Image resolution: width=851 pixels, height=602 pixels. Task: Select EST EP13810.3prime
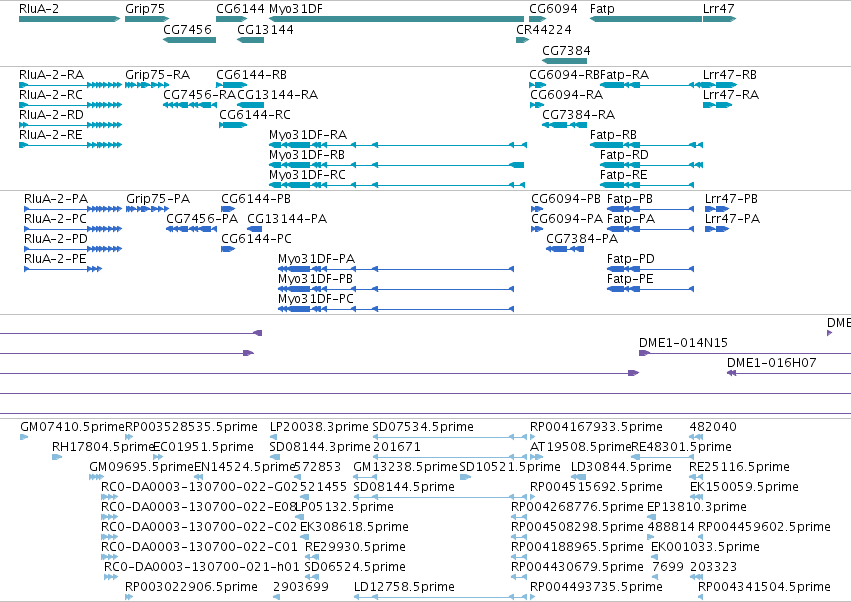click(x=652, y=517)
